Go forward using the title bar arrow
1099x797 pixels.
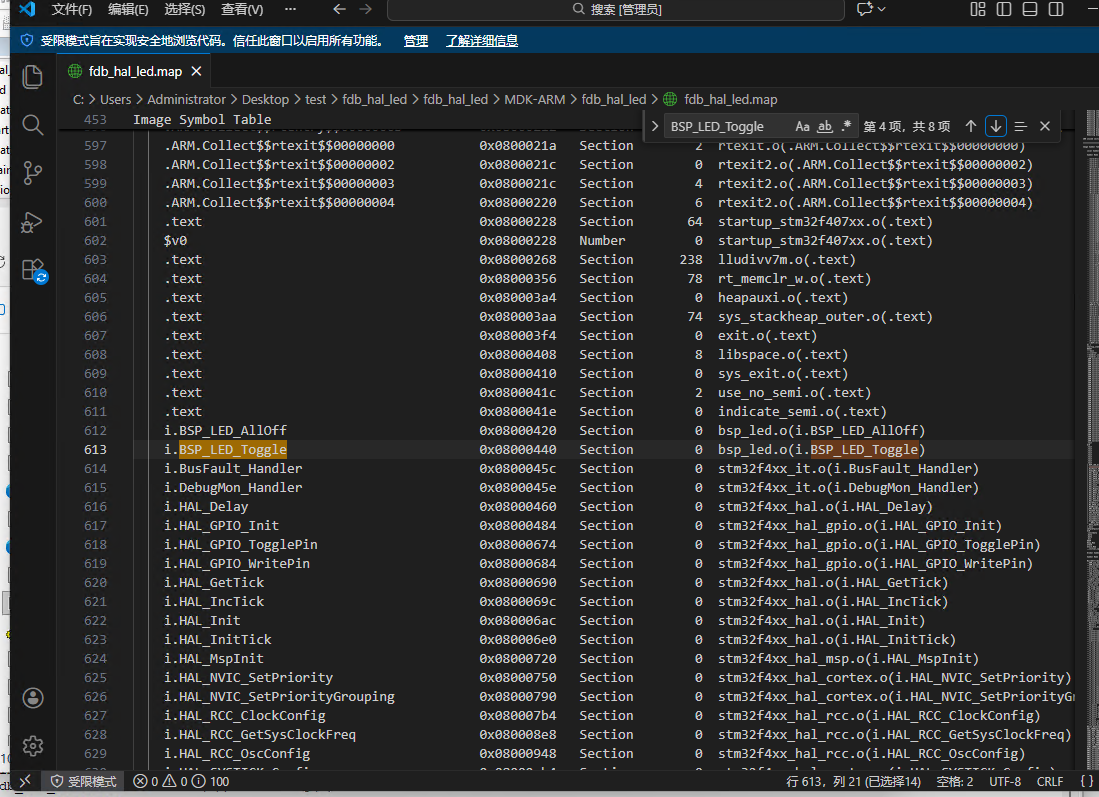pos(365,9)
